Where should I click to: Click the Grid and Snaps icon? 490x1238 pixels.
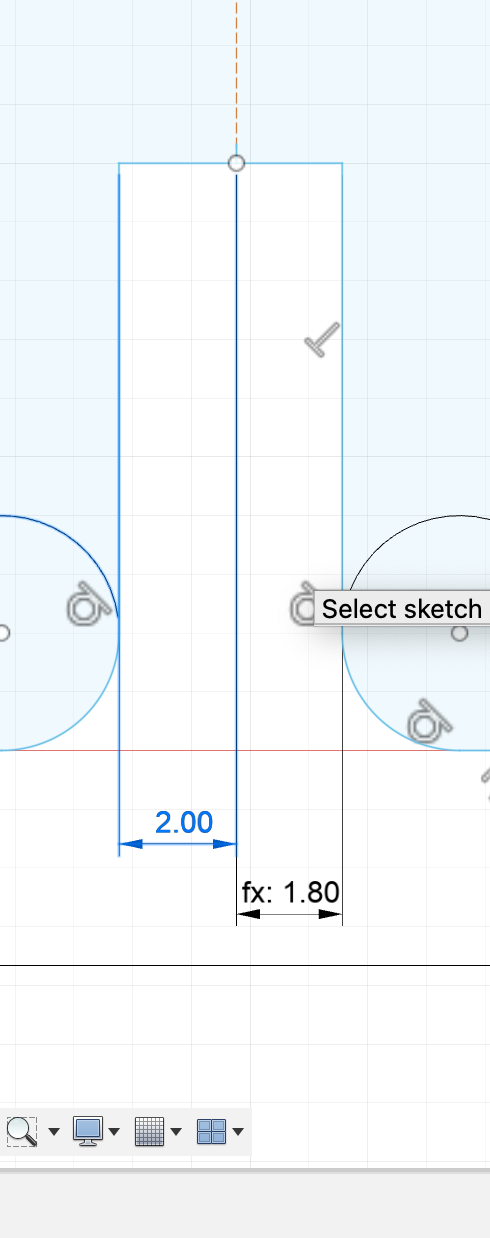(149, 1131)
